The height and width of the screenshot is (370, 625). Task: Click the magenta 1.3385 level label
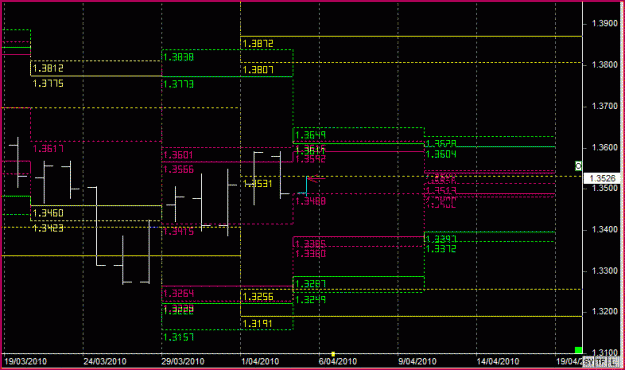(x=311, y=243)
